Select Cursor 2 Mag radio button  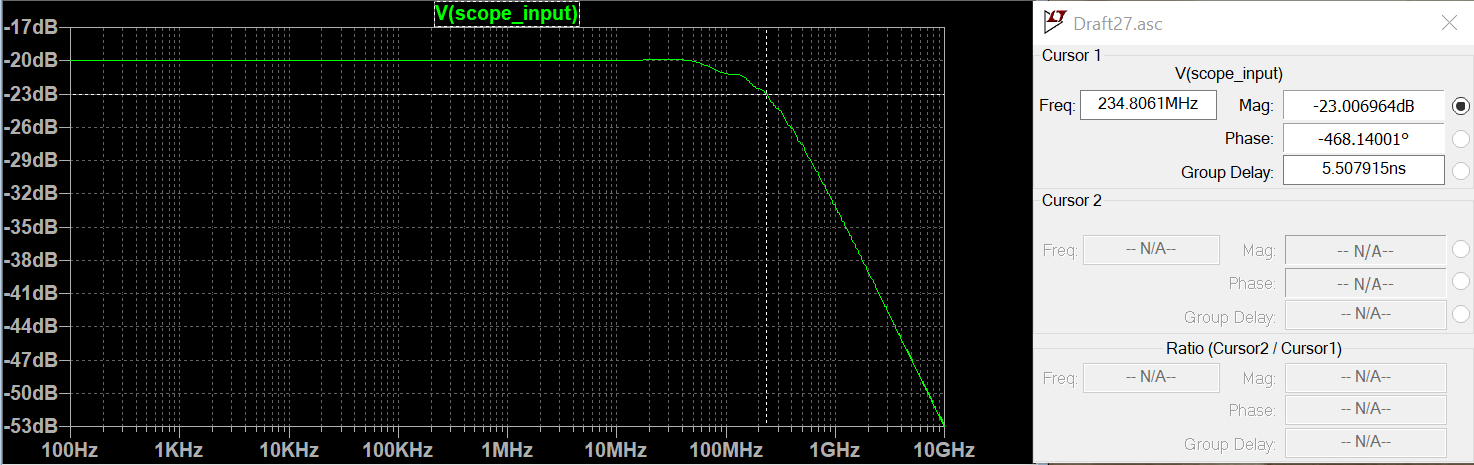pyautogui.click(x=1460, y=250)
